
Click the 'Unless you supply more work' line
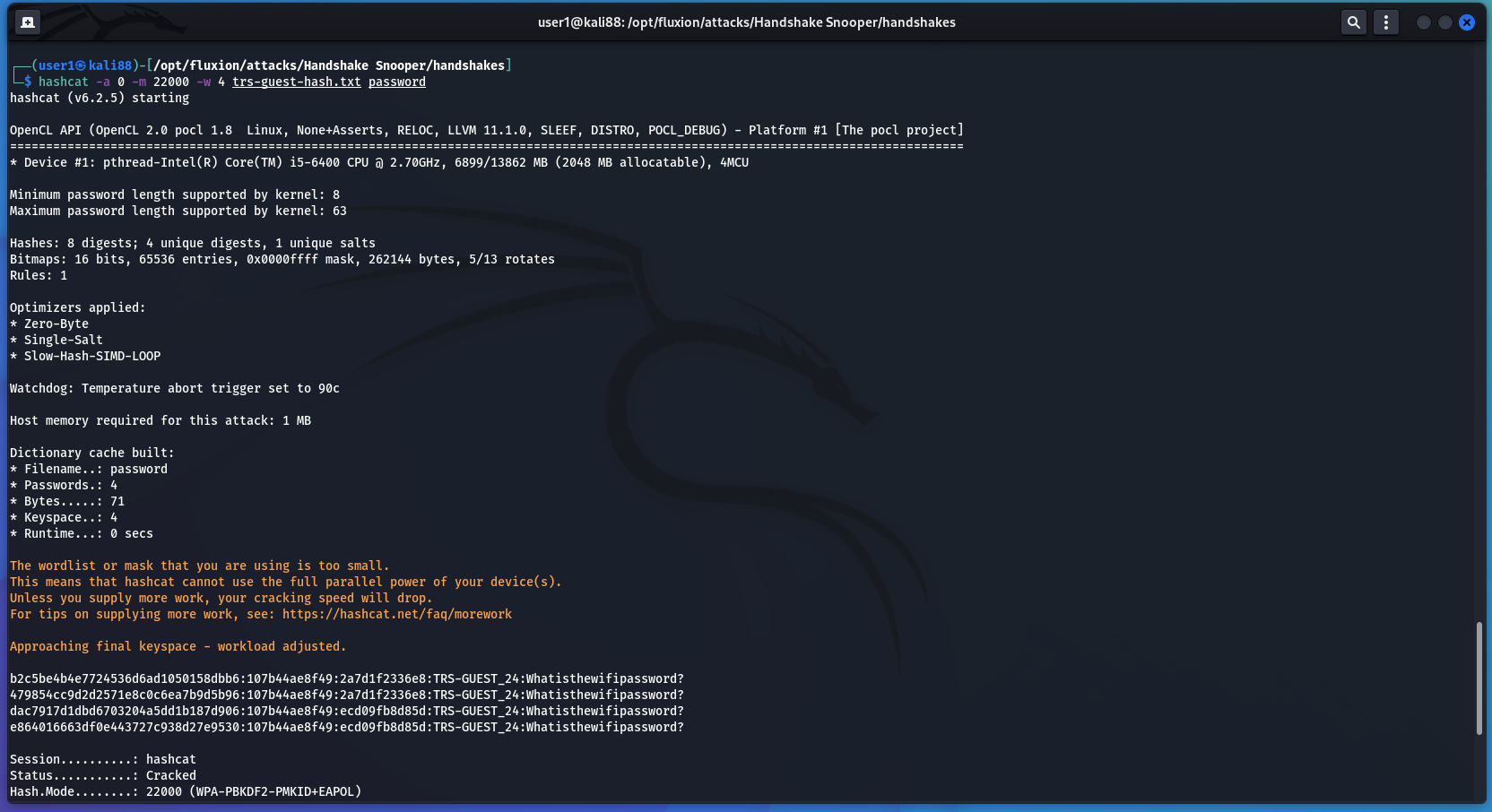pyautogui.click(x=221, y=598)
